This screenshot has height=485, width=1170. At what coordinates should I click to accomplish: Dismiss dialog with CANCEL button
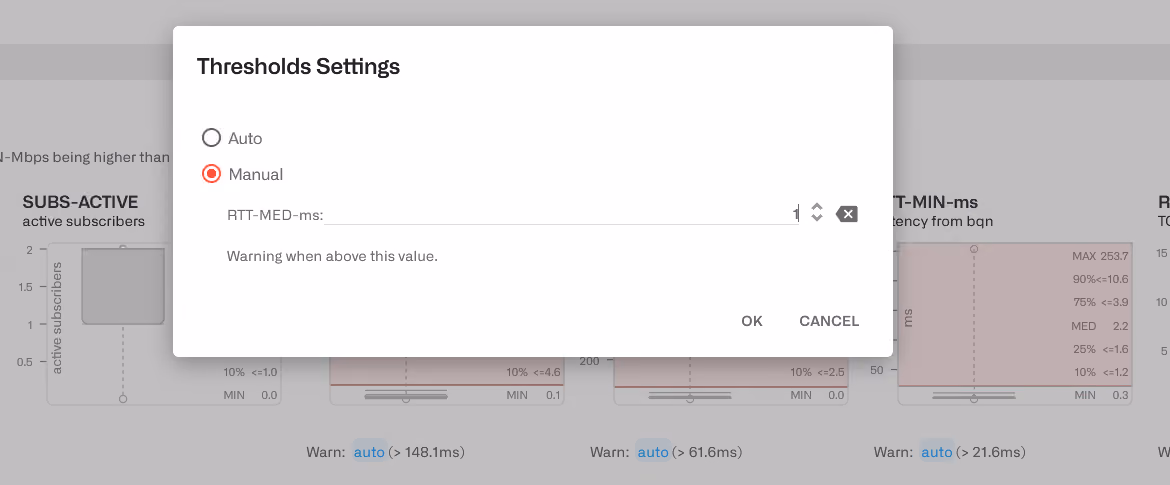point(829,321)
